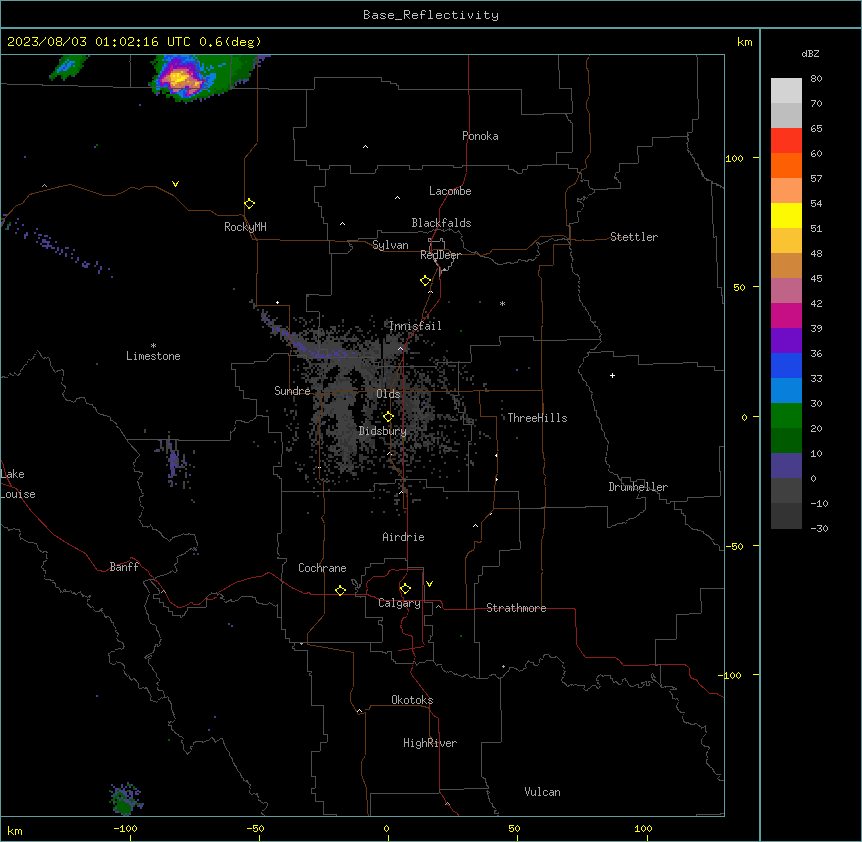Image resolution: width=862 pixels, height=842 pixels.
Task: Click the Blackfalds label
Action: pyautogui.click(x=441, y=223)
